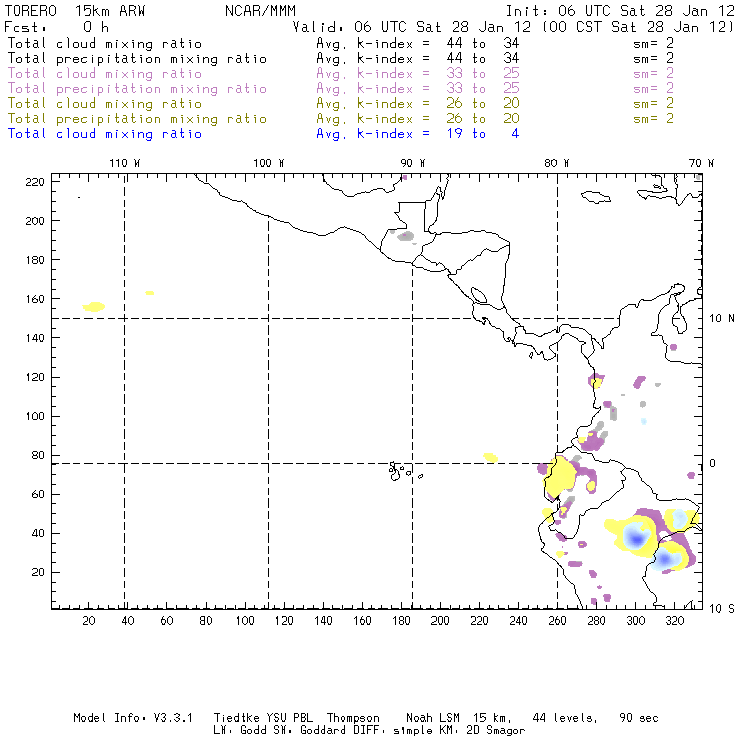Viewport: 740px width, 740px height.
Task: Click the "70 W" longitude label
Action: 701,163
